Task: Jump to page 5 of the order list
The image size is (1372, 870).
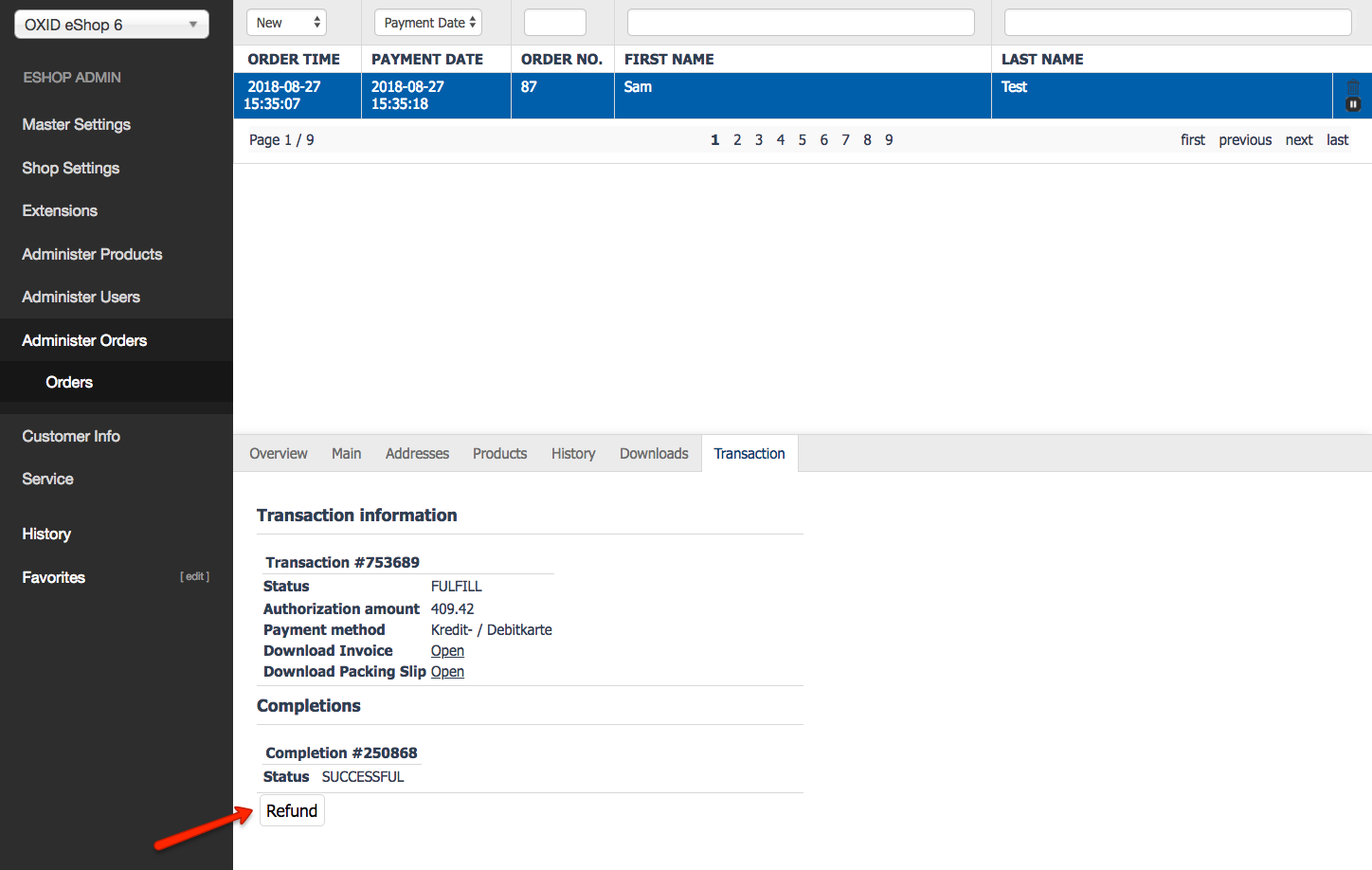Action: pyautogui.click(x=802, y=139)
